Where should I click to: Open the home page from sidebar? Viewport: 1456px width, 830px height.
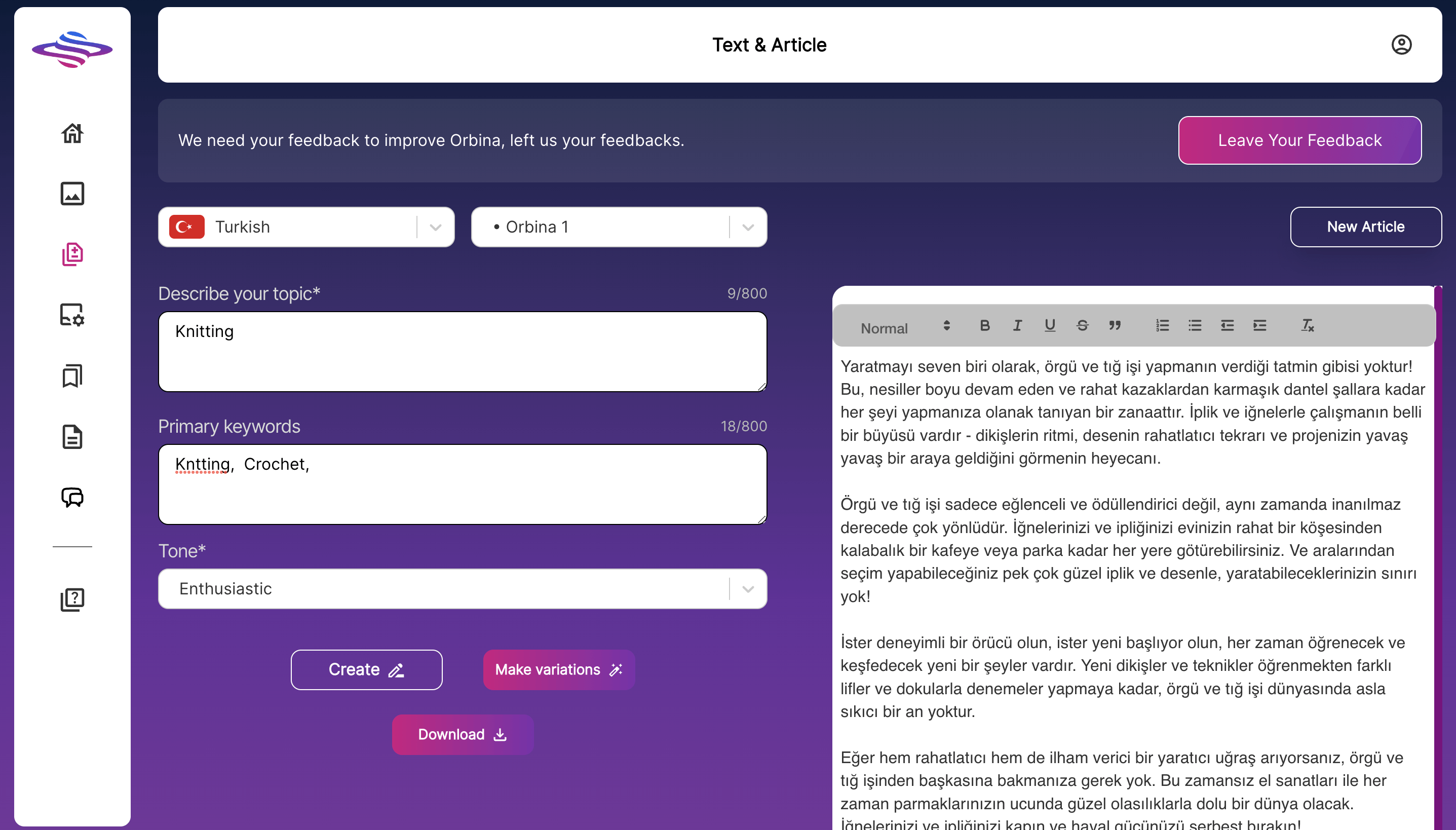point(72,133)
